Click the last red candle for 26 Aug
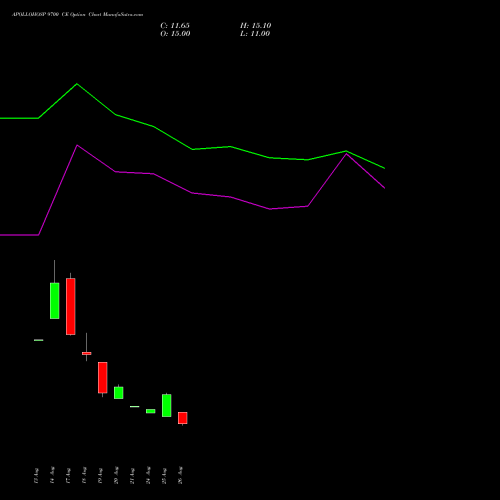The width and height of the screenshot is (500, 500). pyautogui.click(x=183, y=418)
